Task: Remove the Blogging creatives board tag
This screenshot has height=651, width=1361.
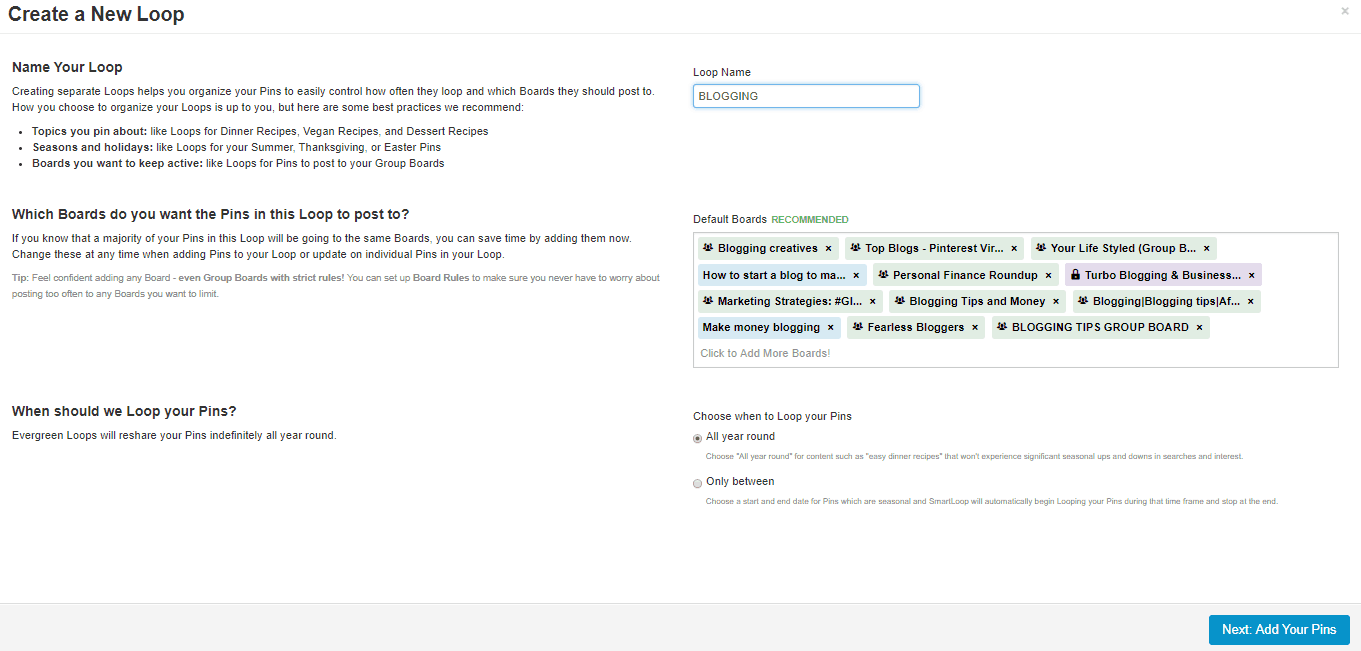Action: click(828, 249)
